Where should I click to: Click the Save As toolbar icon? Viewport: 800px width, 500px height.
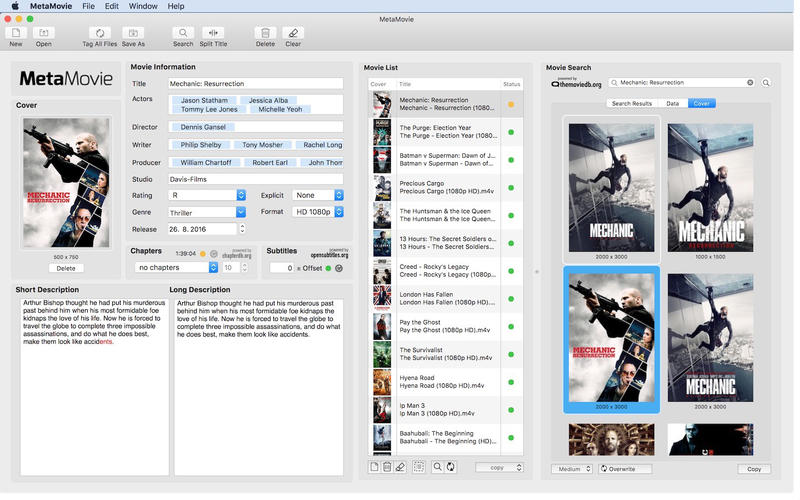tap(133, 33)
